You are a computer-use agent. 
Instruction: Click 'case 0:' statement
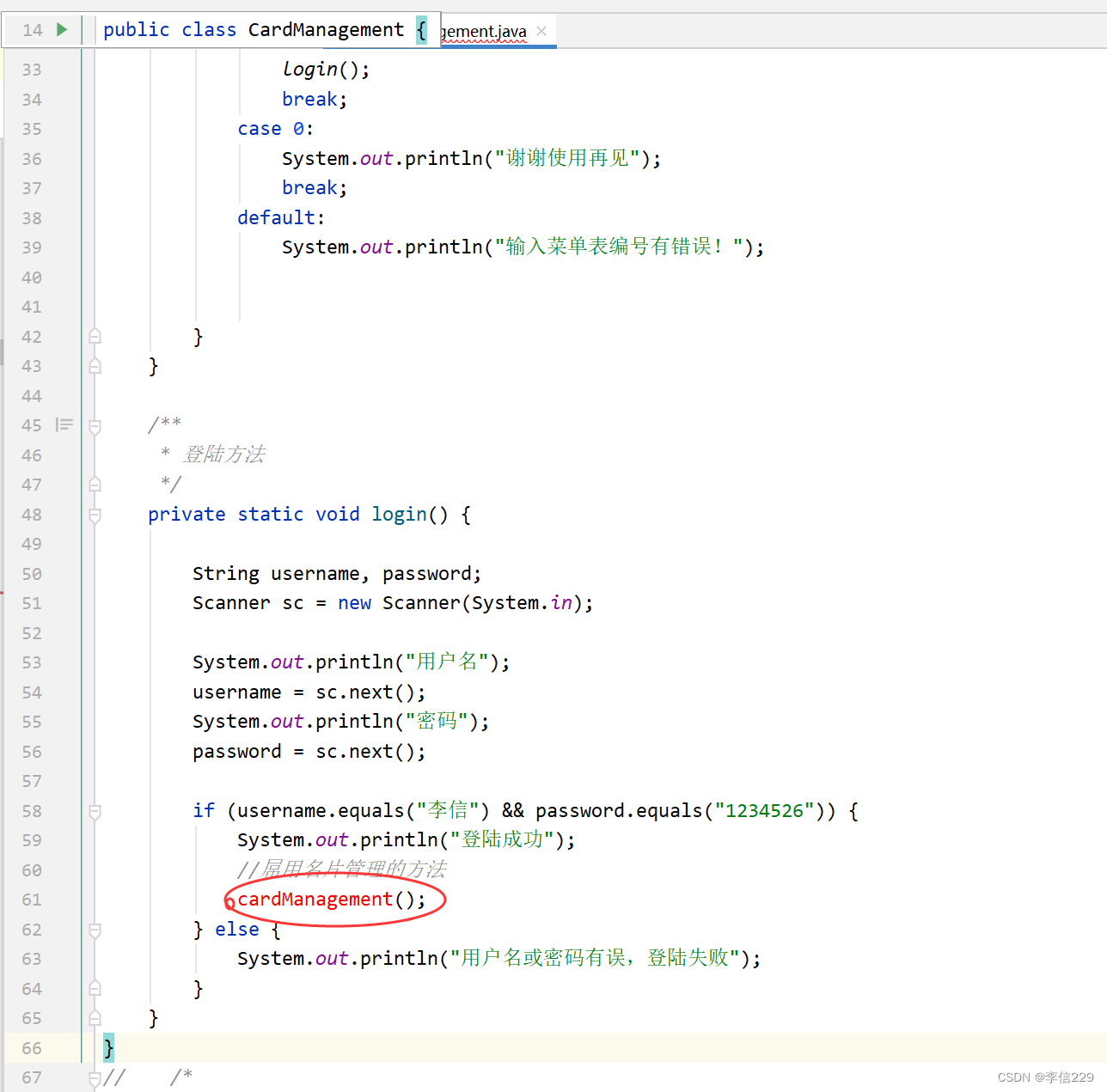tap(276, 129)
